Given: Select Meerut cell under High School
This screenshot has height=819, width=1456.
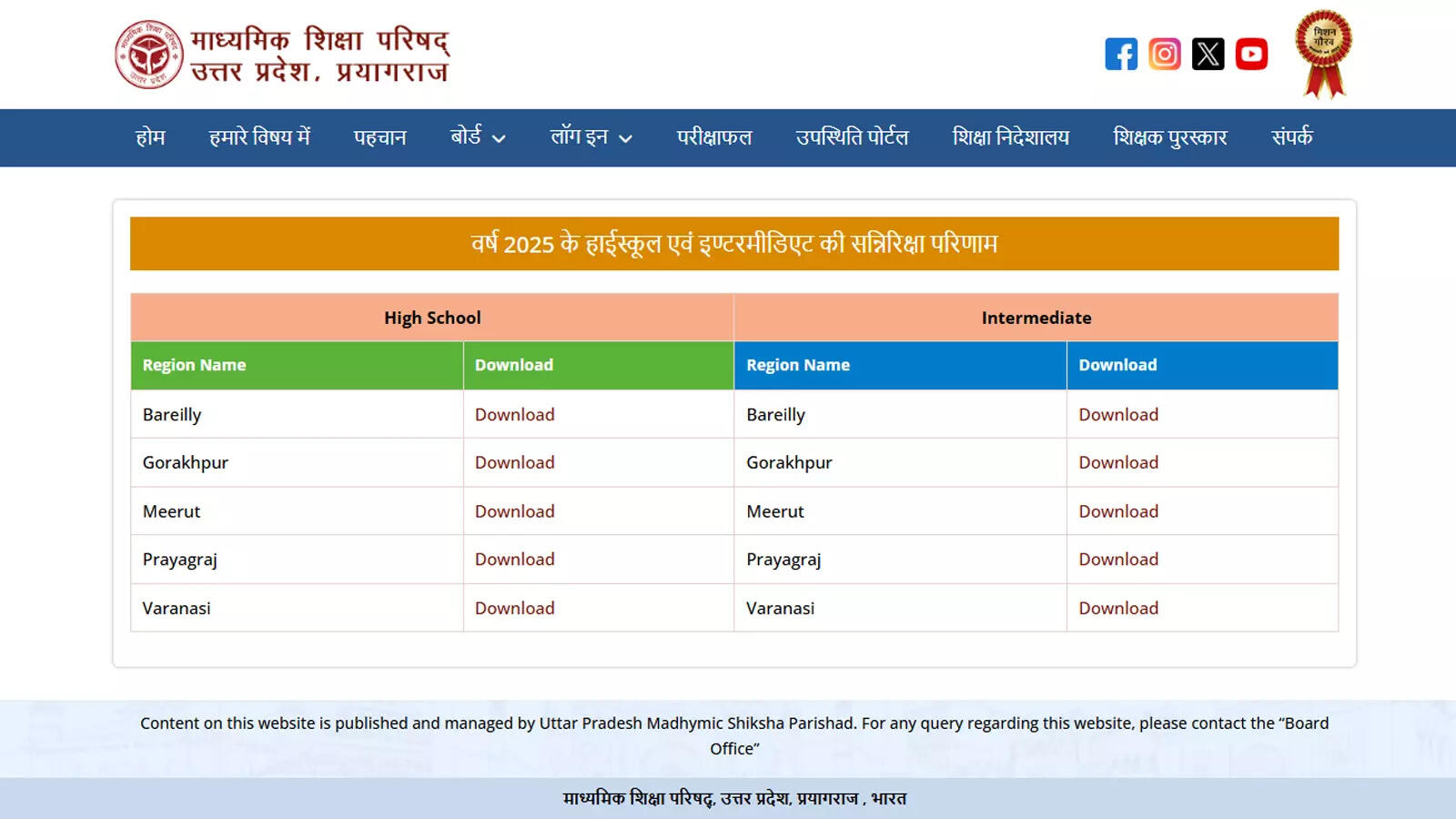Looking at the screenshot, I should tap(297, 511).
